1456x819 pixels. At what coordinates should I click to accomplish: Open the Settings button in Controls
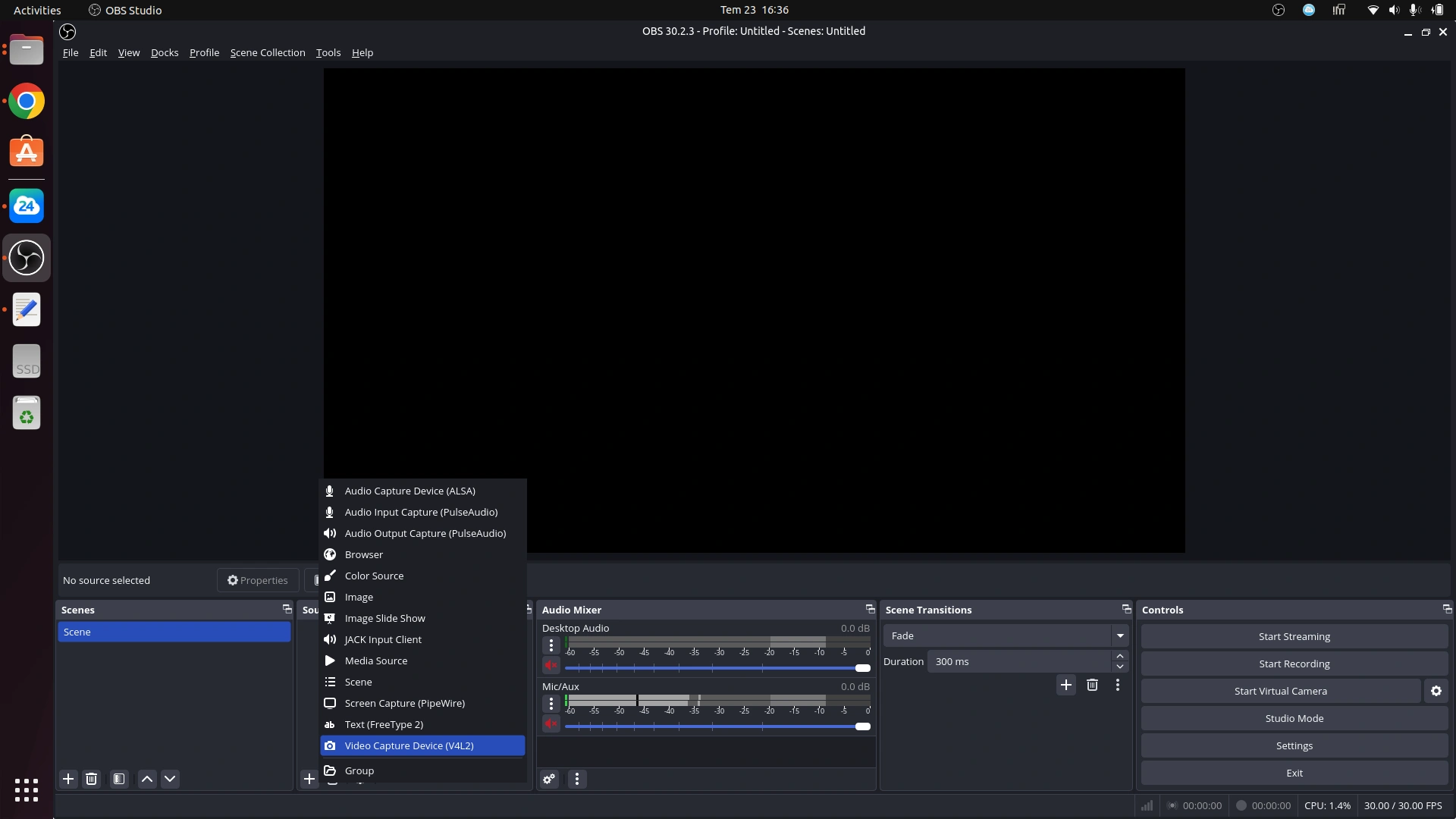click(x=1294, y=745)
